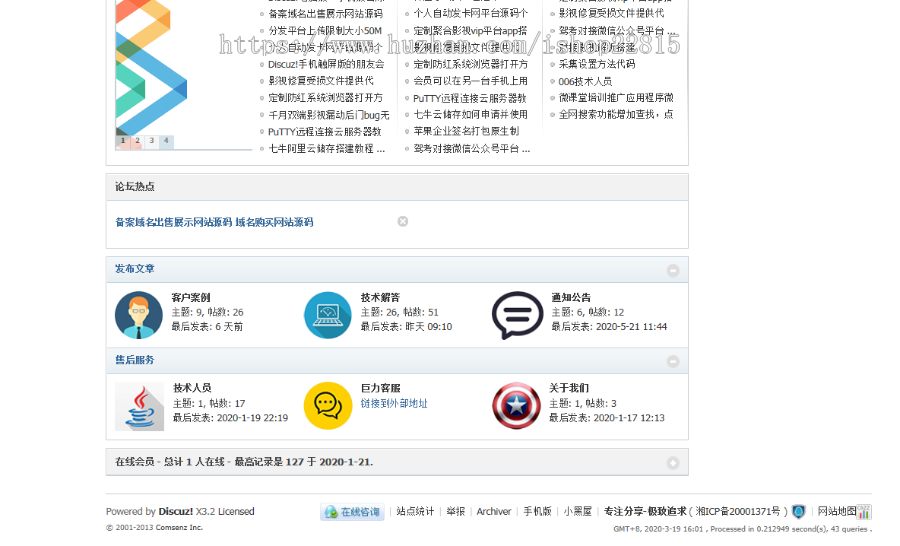
Task: Open the 技术人员 forum title
Action: (192, 388)
